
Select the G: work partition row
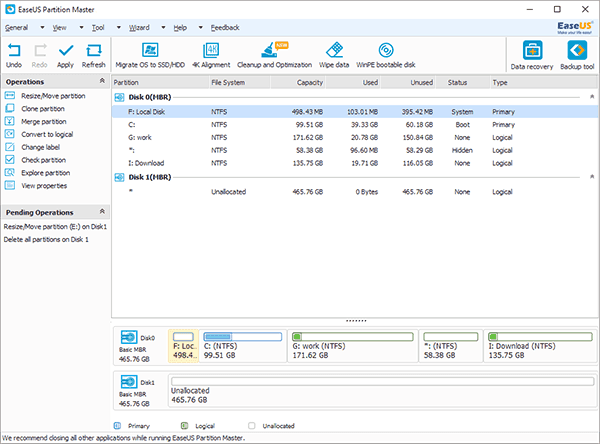click(355, 137)
